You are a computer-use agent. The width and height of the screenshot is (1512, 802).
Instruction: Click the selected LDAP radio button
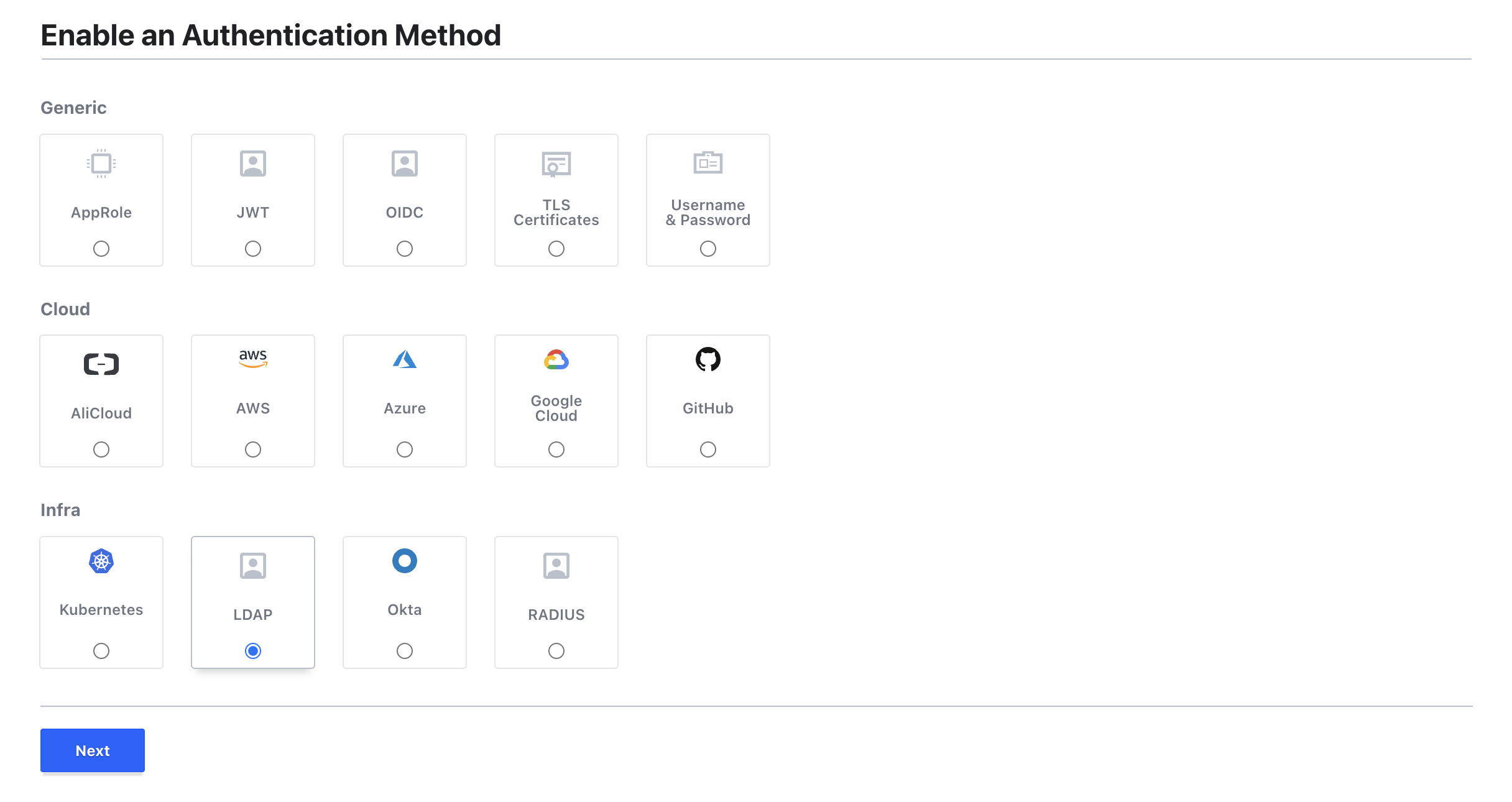click(253, 651)
